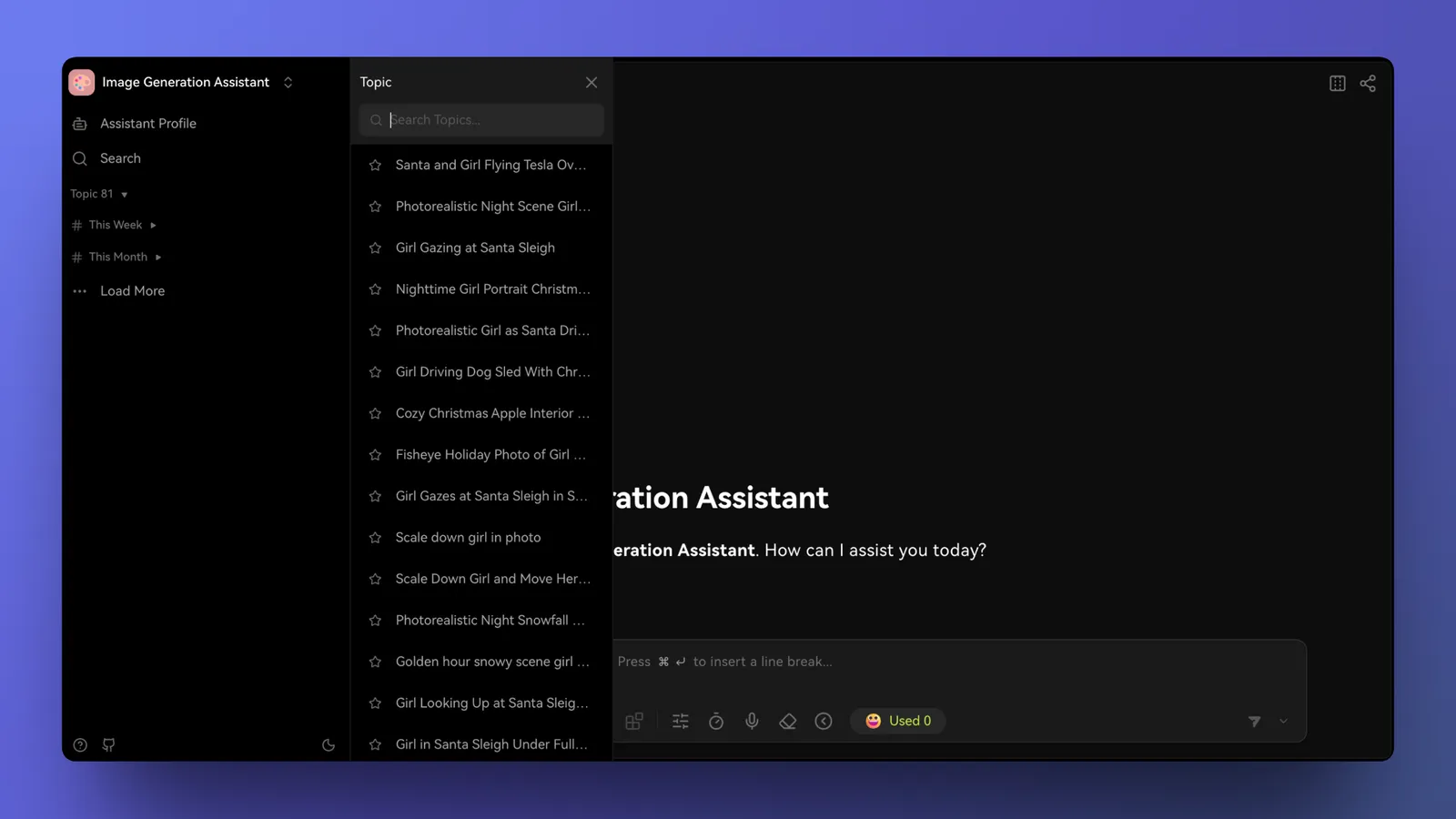This screenshot has width=1456, height=819.
Task: Activate the microphone voice input icon
Action: [x=752, y=720]
